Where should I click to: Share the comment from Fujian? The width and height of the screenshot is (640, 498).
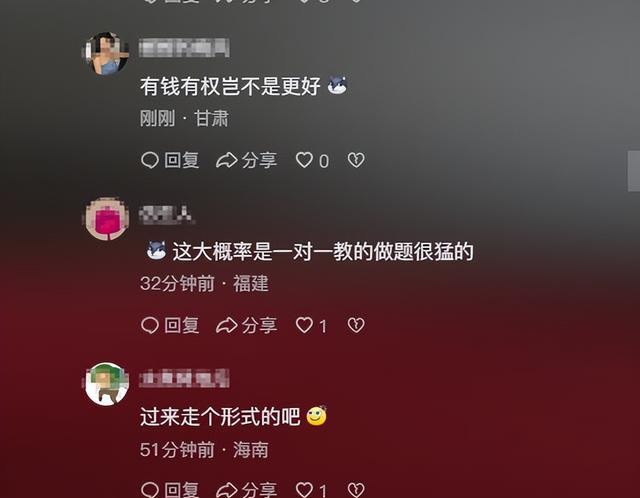(x=247, y=325)
